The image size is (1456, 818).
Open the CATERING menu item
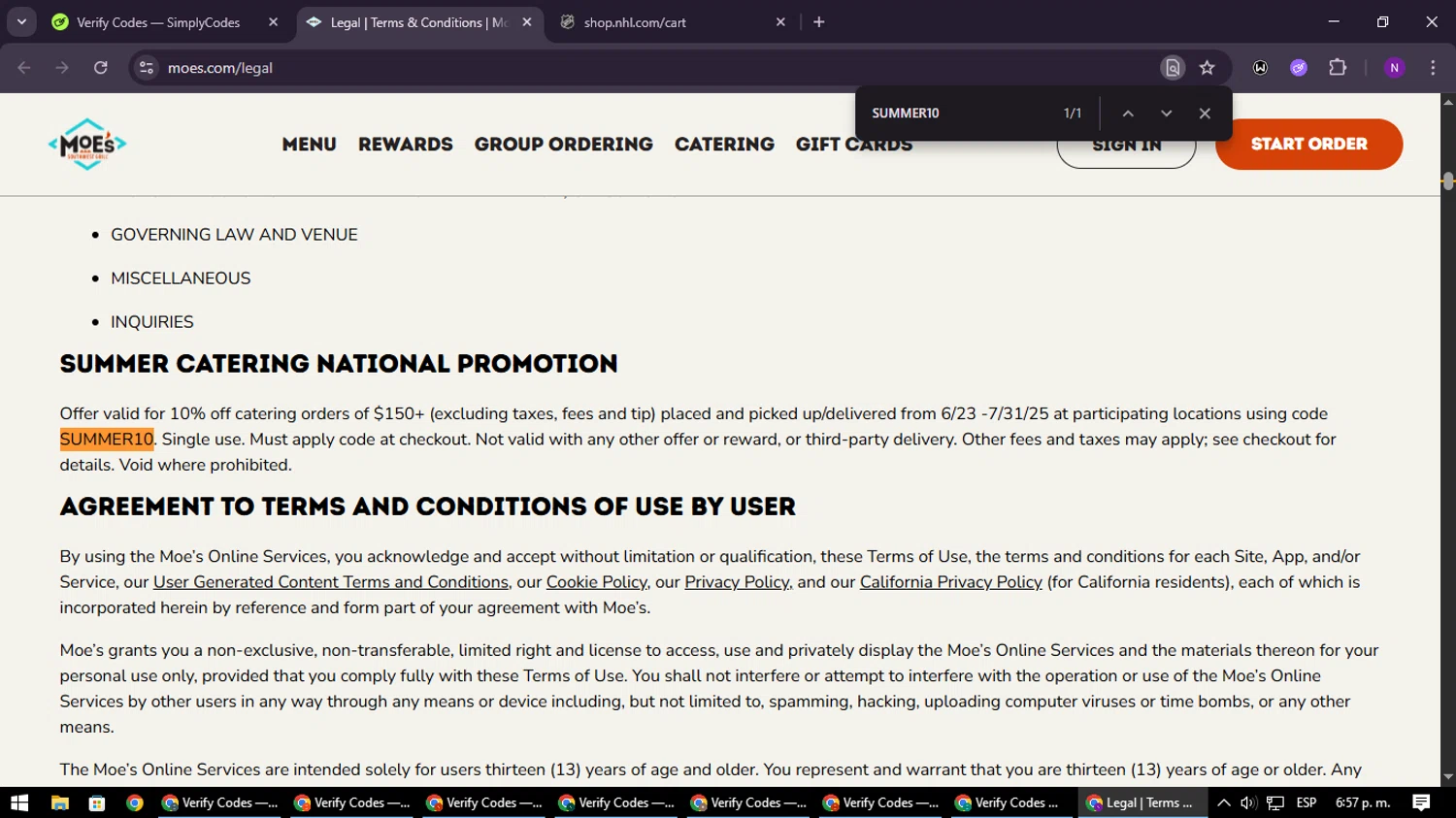pos(724,145)
